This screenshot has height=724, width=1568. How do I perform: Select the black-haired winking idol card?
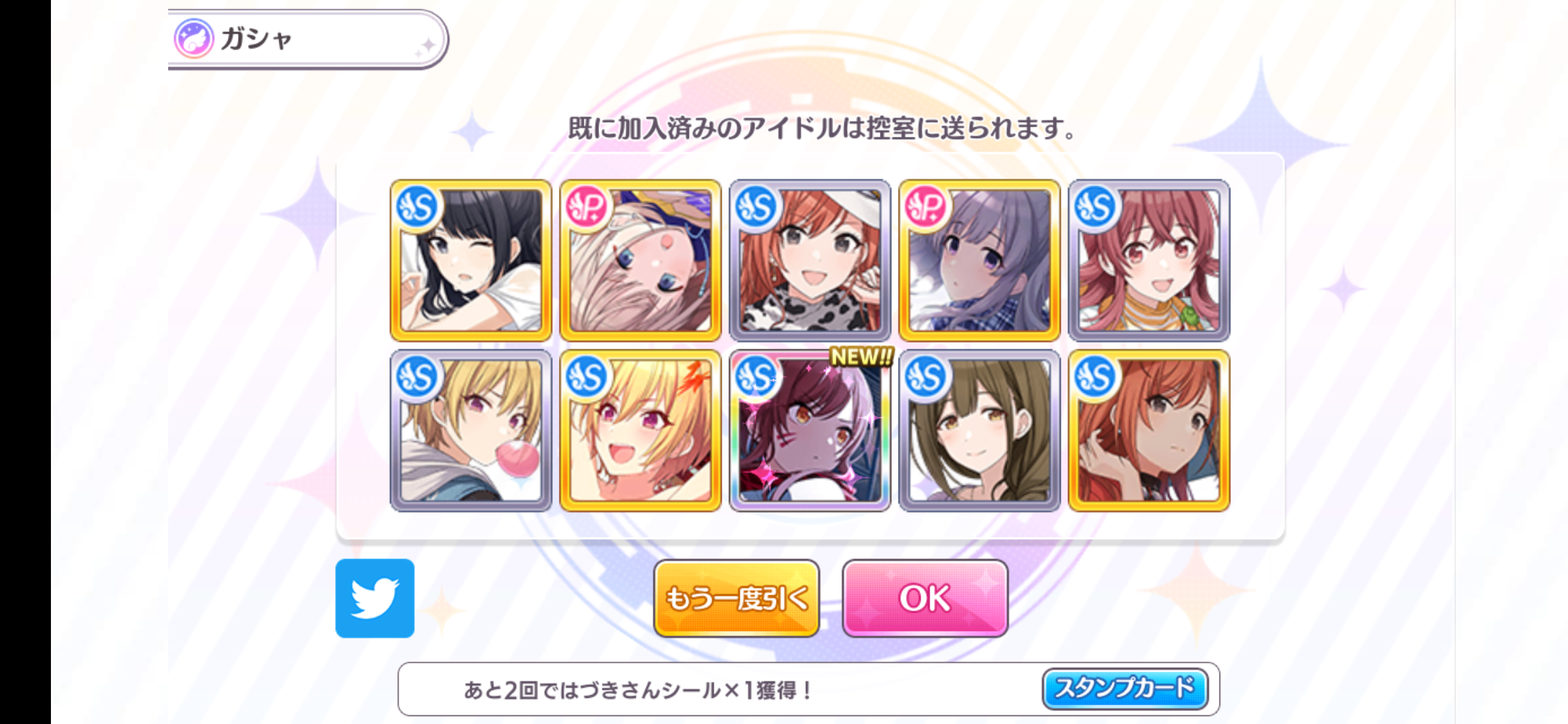click(471, 260)
